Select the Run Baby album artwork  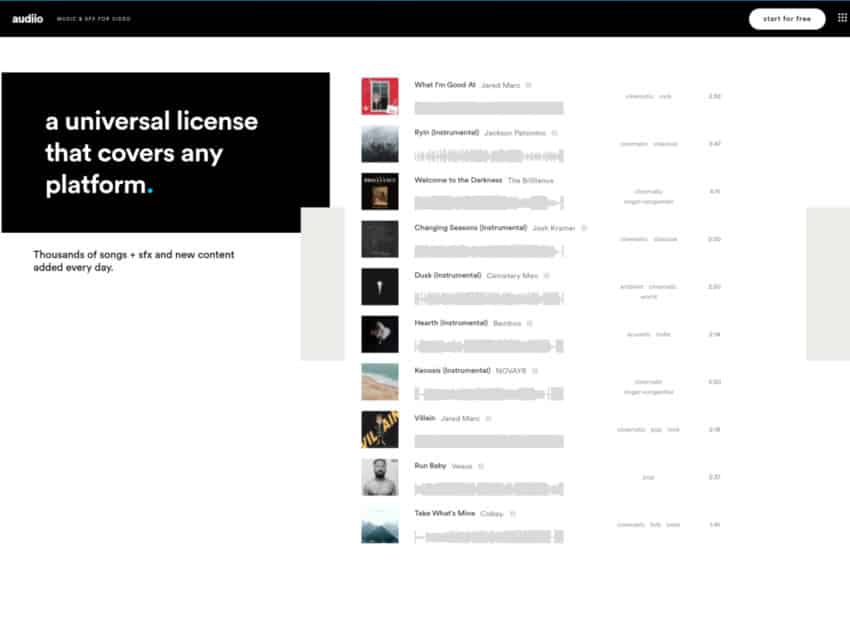coord(379,477)
